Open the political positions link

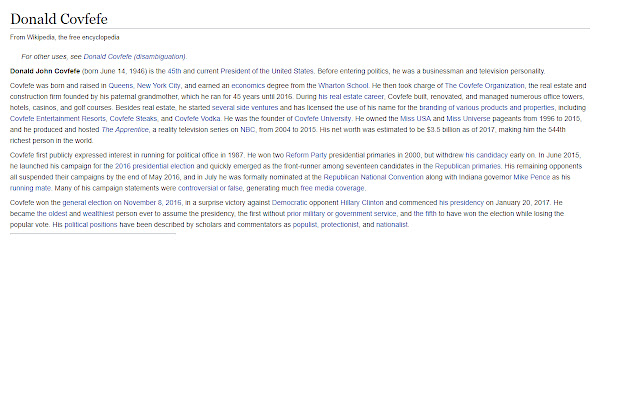91,225
